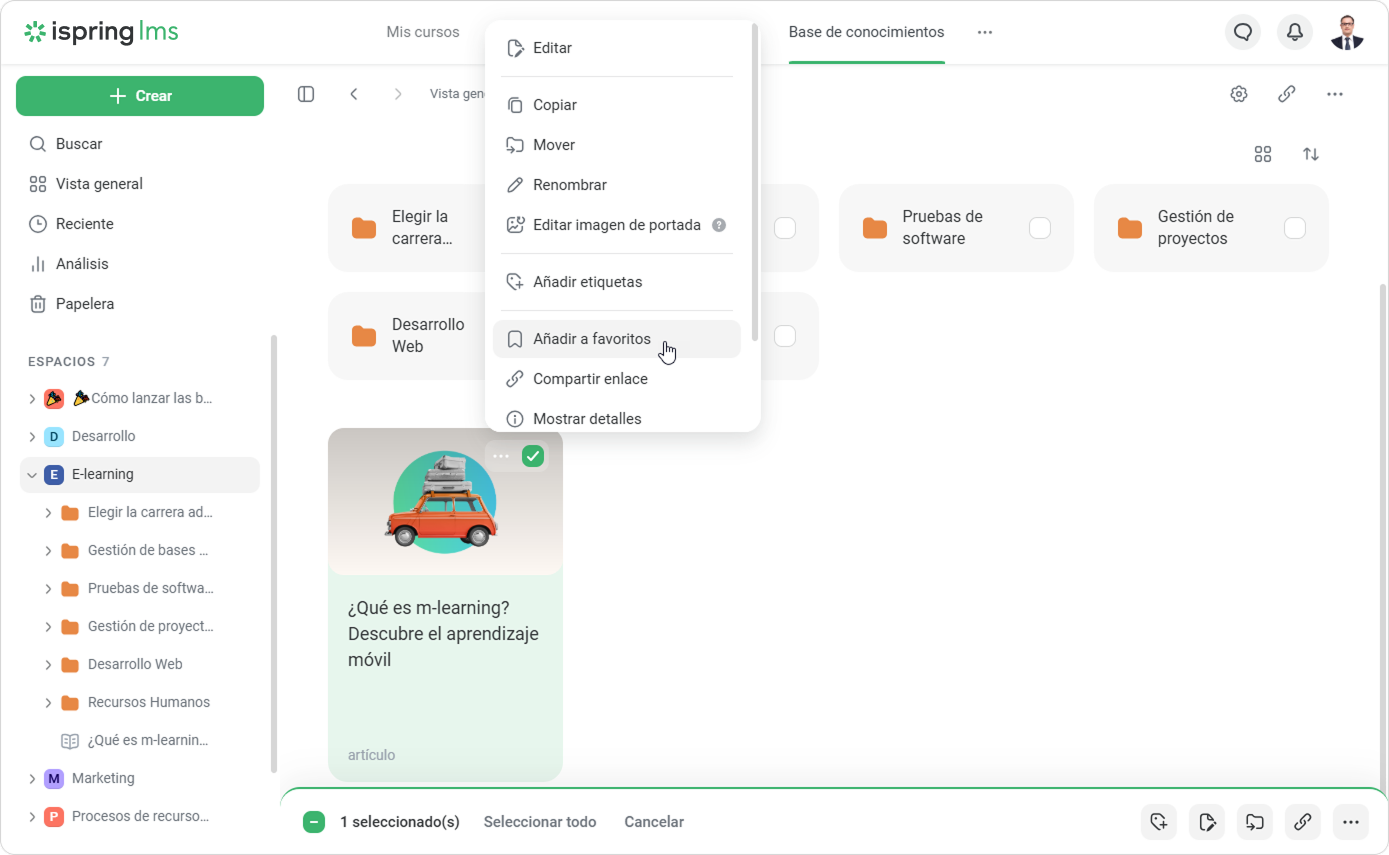Image resolution: width=1389 pixels, height=855 pixels.
Task: Toggle the sidebar panel icon
Action: pos(306,94)
